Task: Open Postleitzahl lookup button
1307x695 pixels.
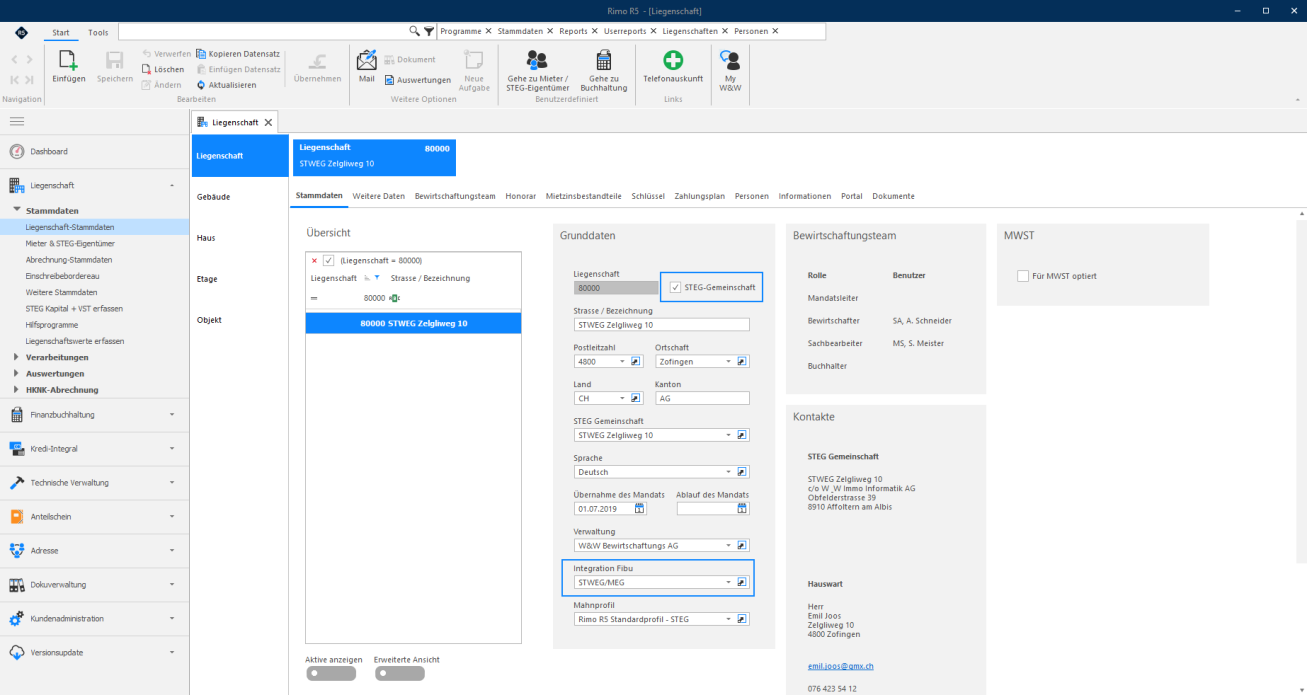Action: 635,361
